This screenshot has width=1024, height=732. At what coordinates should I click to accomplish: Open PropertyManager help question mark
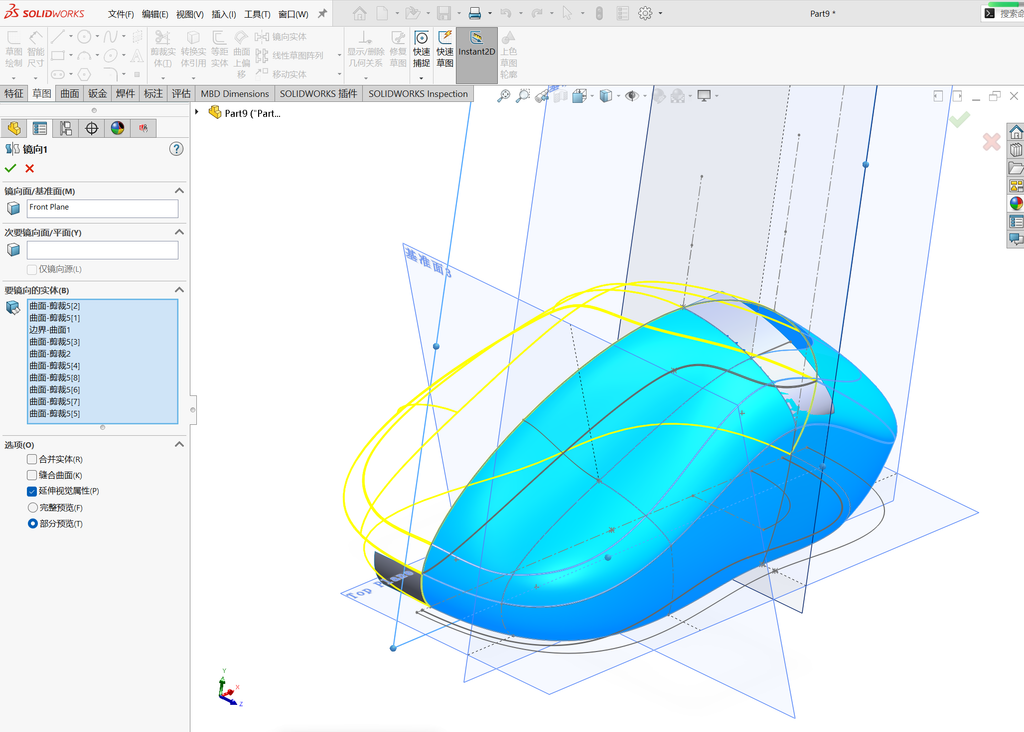[x=176, y=149]
